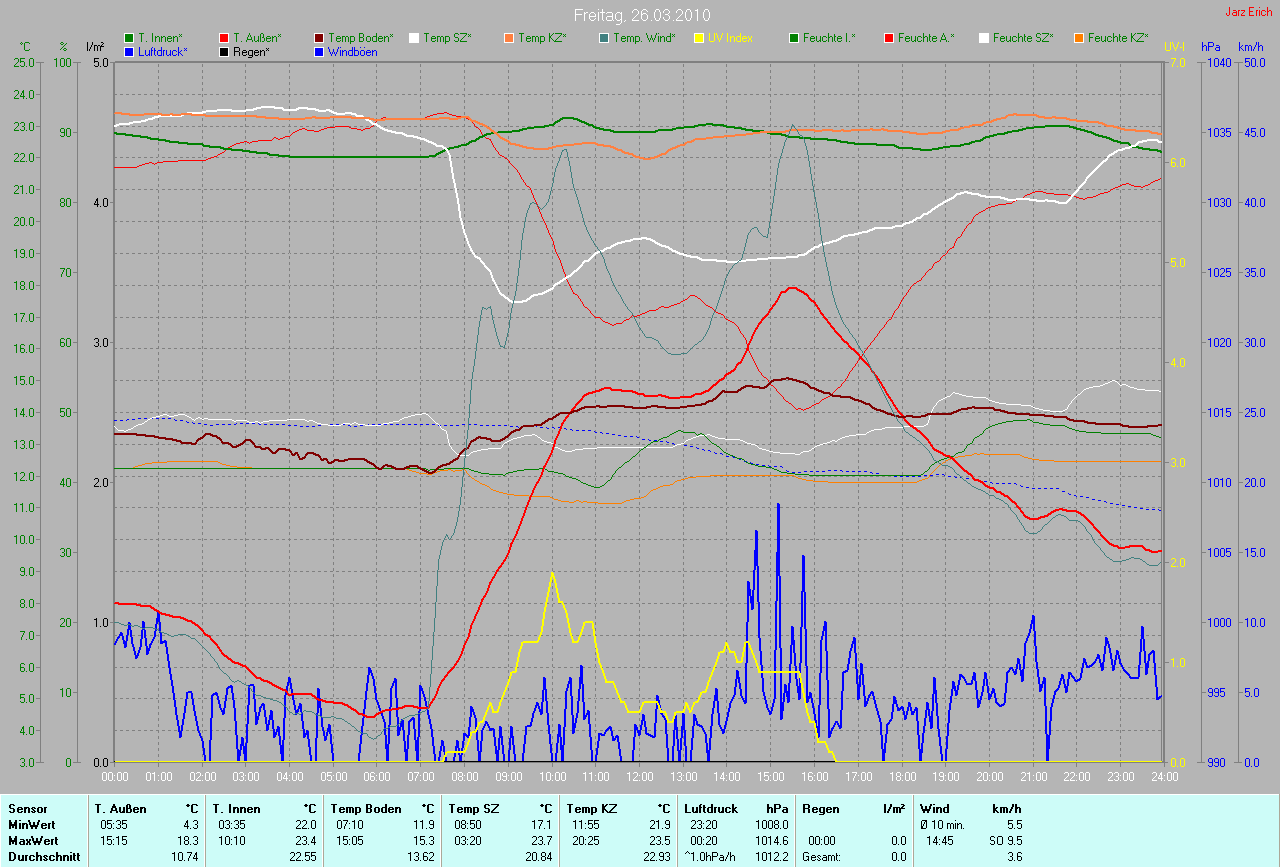The width and height of the screenshot is (1280, 867).
Task: Click the white Temp SZ legend square
Action: (414, 38)
